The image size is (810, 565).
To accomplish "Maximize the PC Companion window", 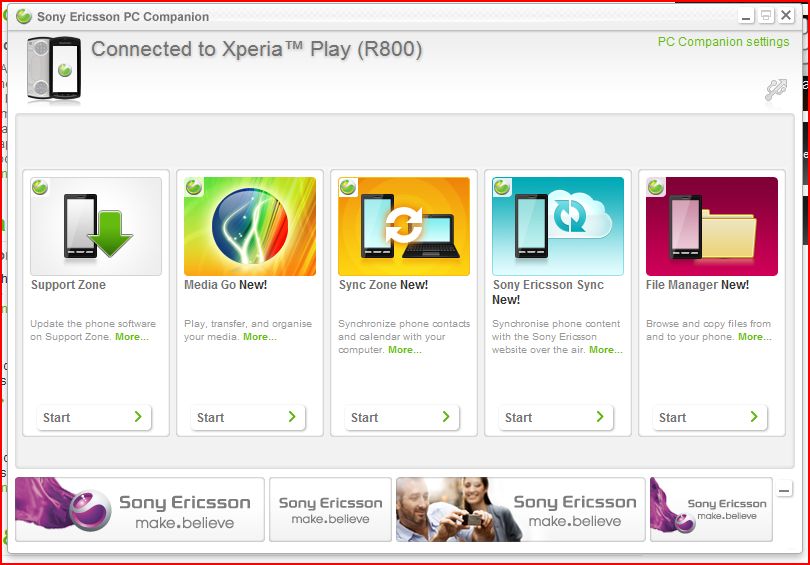I will [766, 16].
